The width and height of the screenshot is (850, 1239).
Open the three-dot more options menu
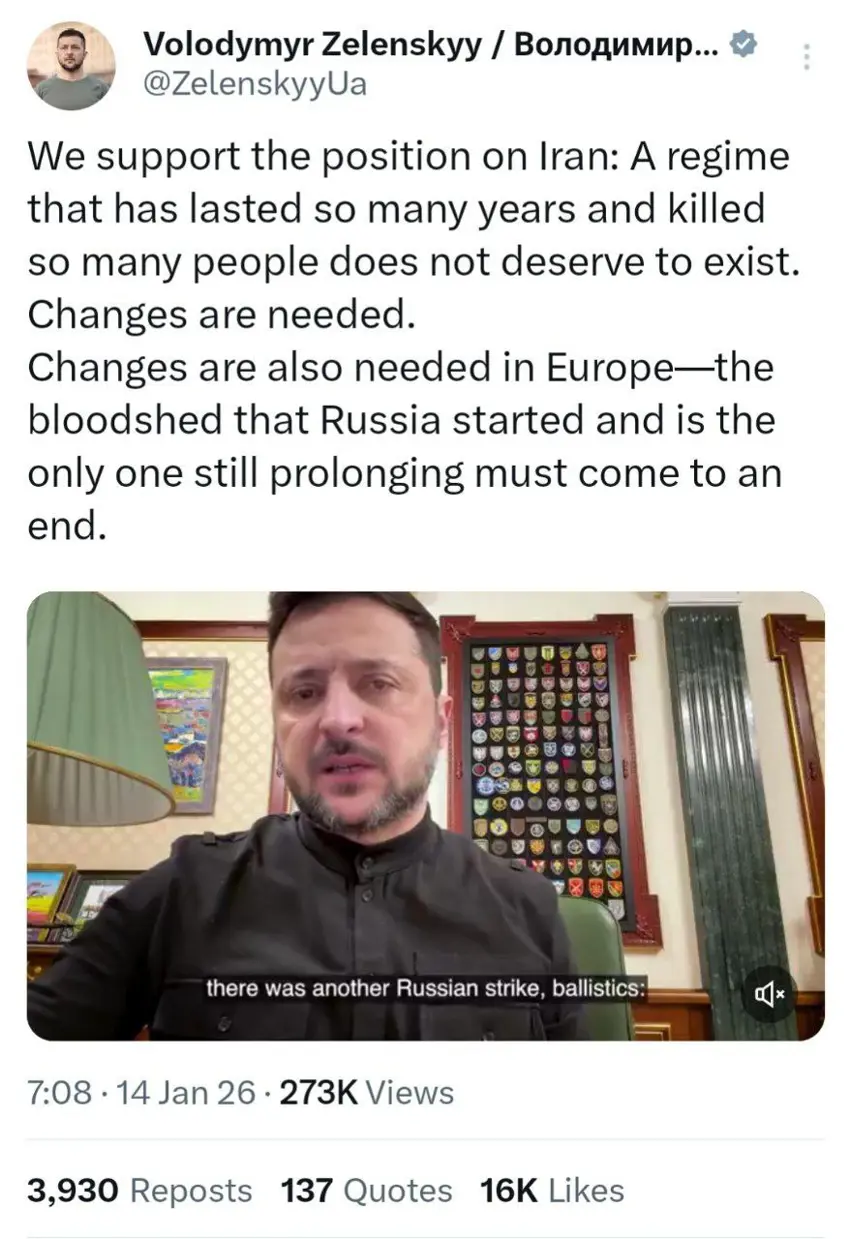pyautogui.click(x=808, y=55)
